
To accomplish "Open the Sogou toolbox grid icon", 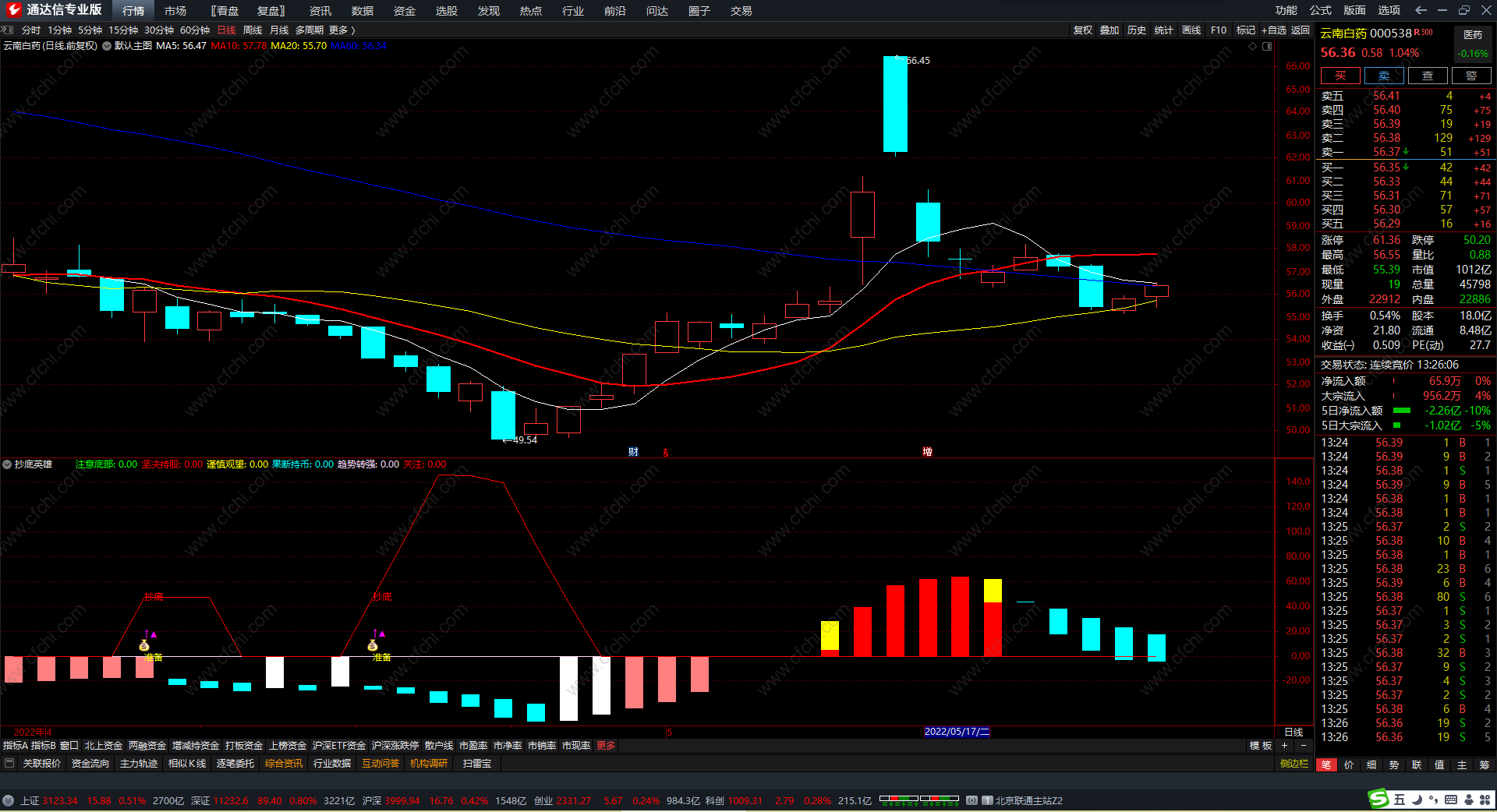I will coord(1485,800).
